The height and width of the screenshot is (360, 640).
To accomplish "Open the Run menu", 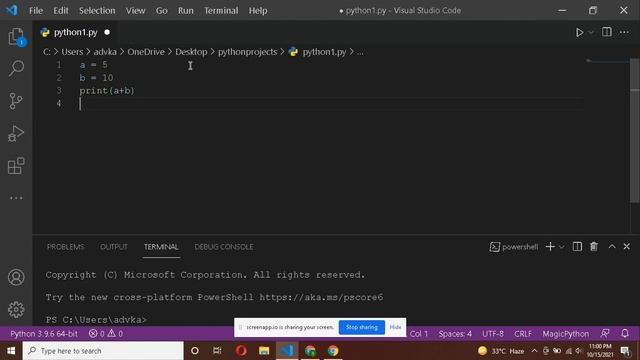I will (x=186, y=11).
